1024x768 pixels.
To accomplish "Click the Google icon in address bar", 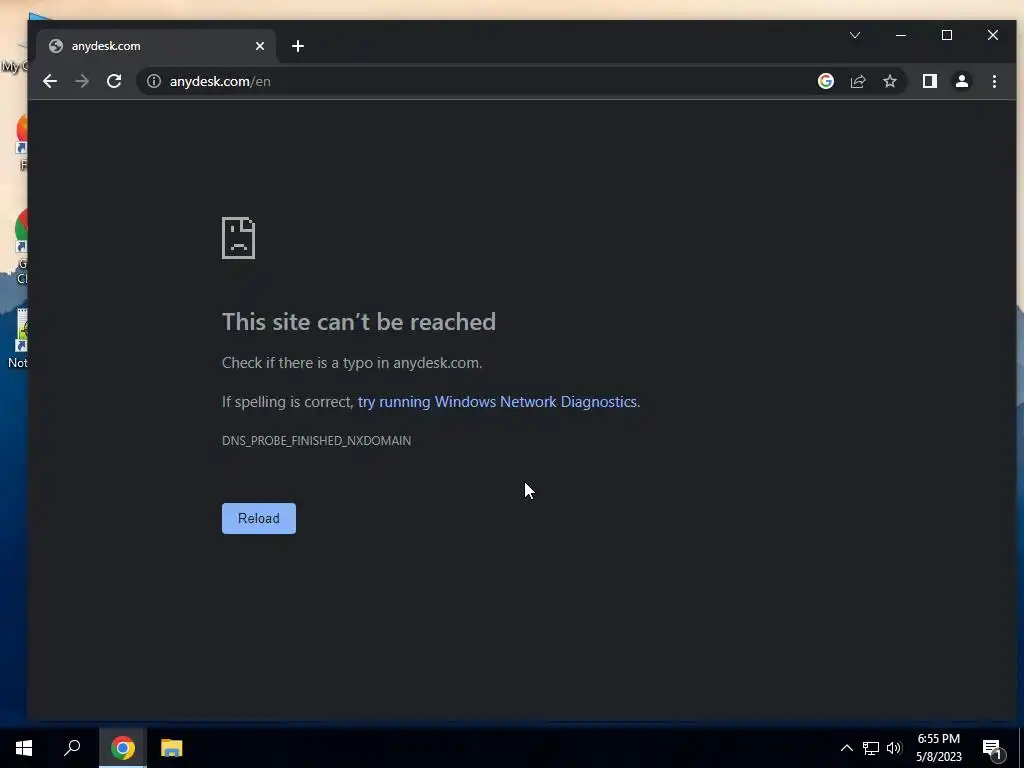I will (x=825, y=81).
